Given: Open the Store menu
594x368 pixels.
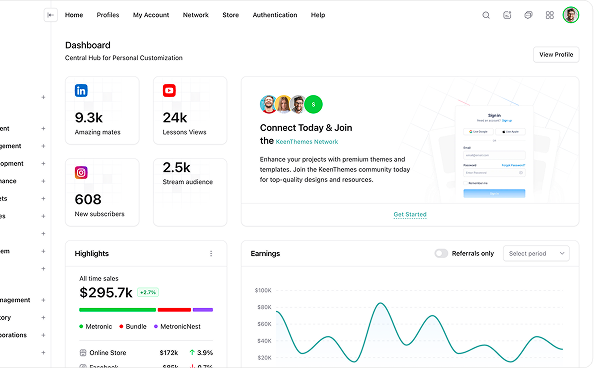Looking at the screenshot, I should (230, 15).
